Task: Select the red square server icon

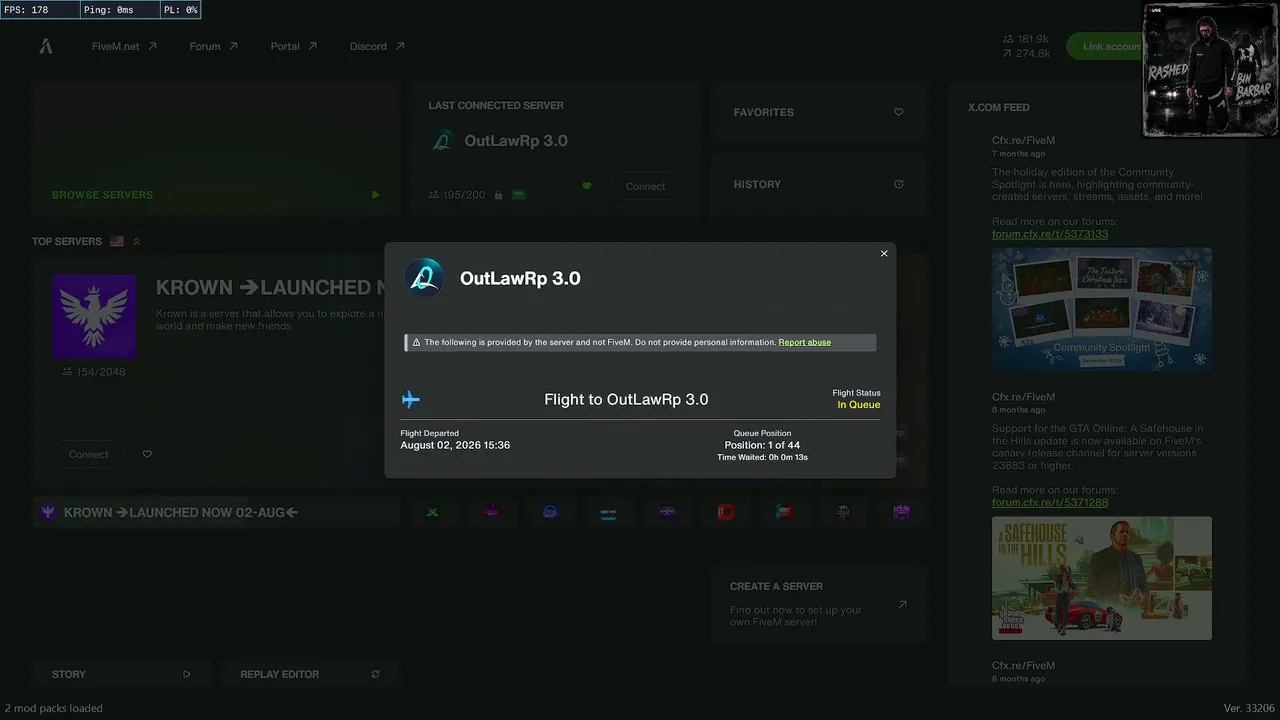Action: [726, 512]
